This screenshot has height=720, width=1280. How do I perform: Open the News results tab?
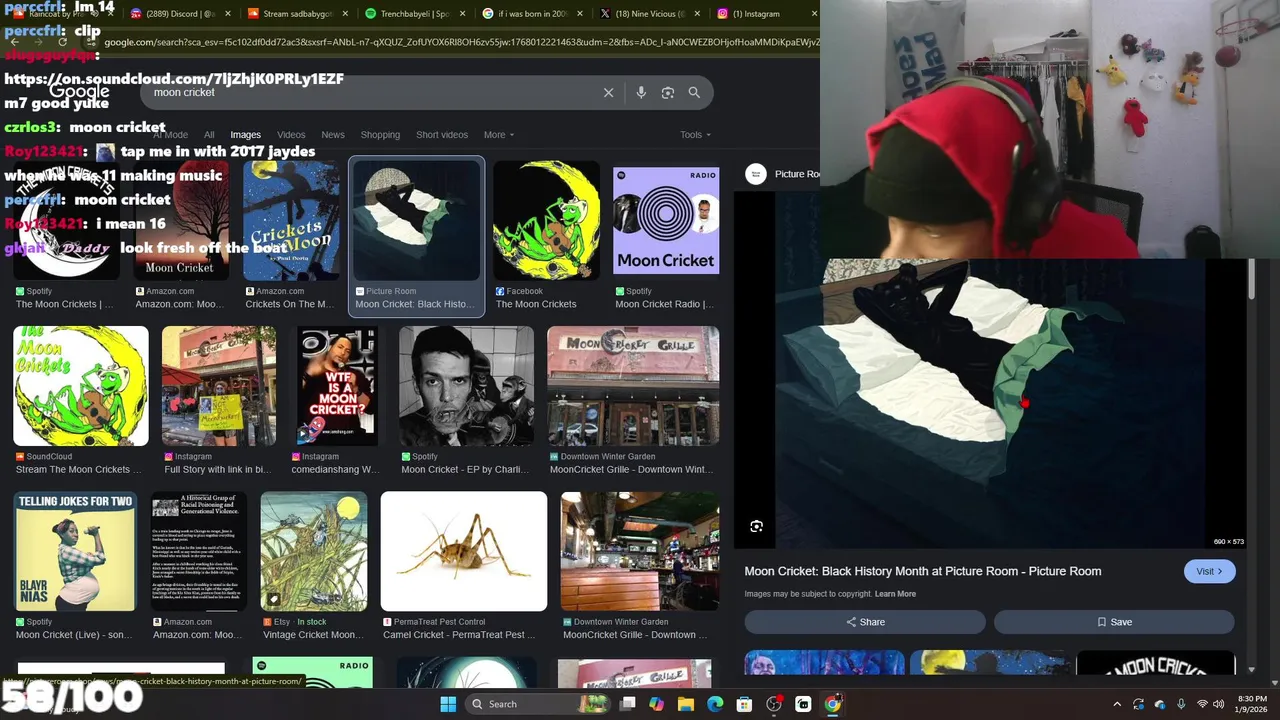333,135
